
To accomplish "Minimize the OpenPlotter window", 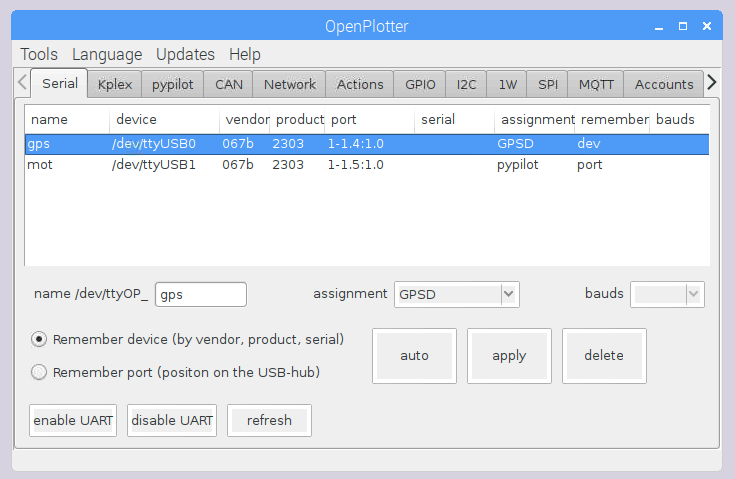I will 659,27.
